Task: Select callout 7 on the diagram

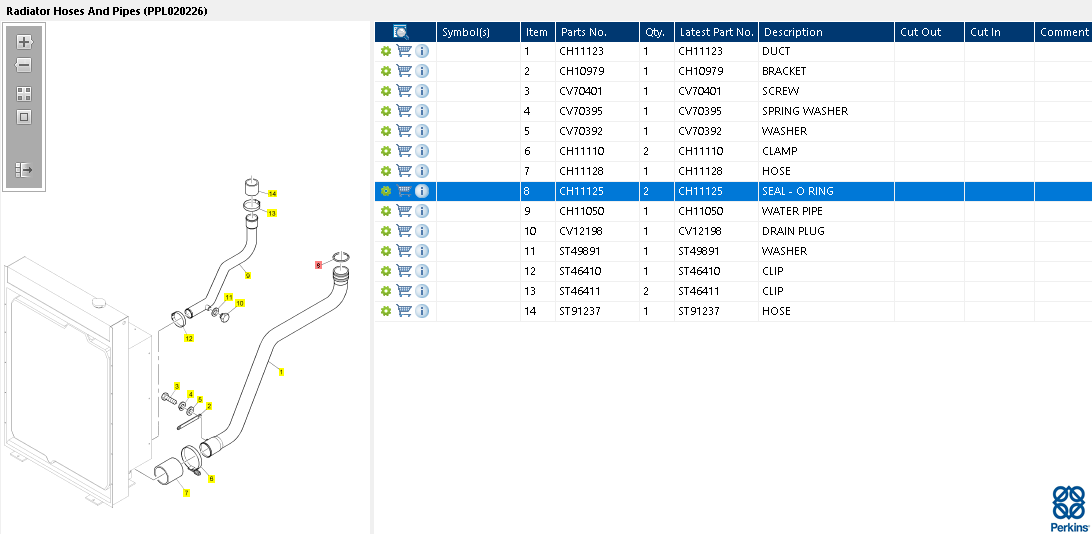Action: point(186,493)
